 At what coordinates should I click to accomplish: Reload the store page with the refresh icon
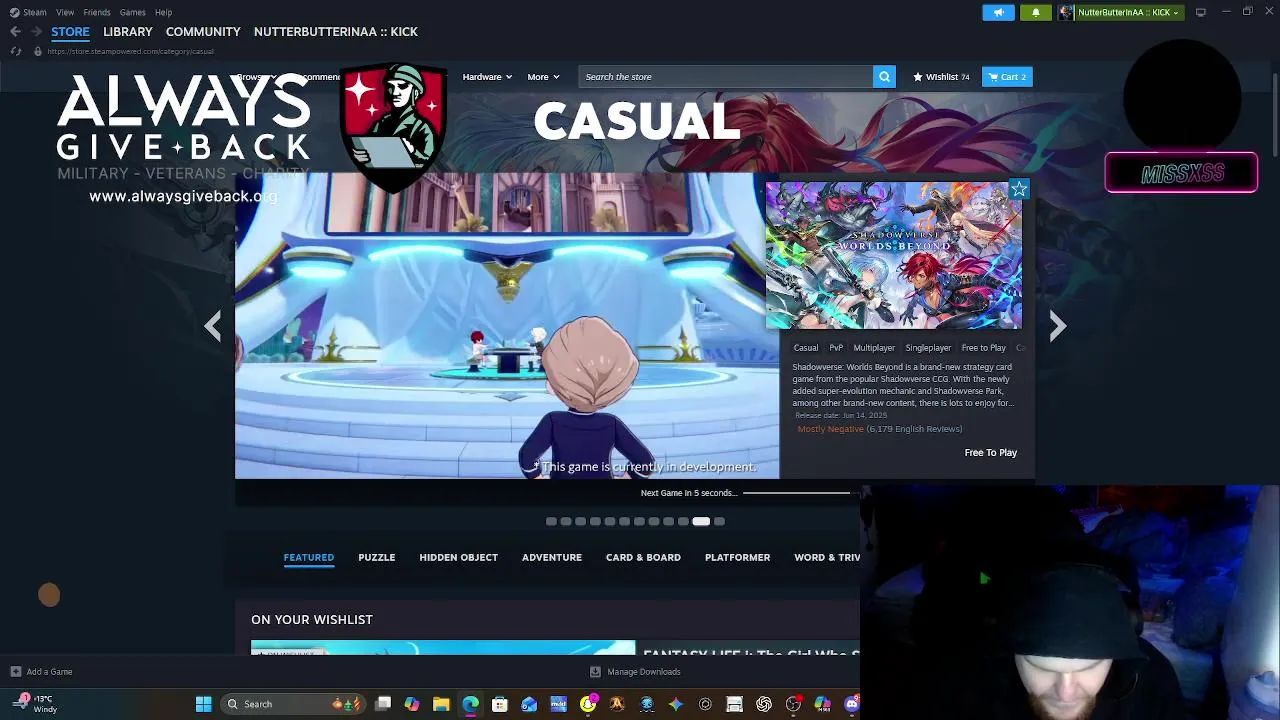15,51
